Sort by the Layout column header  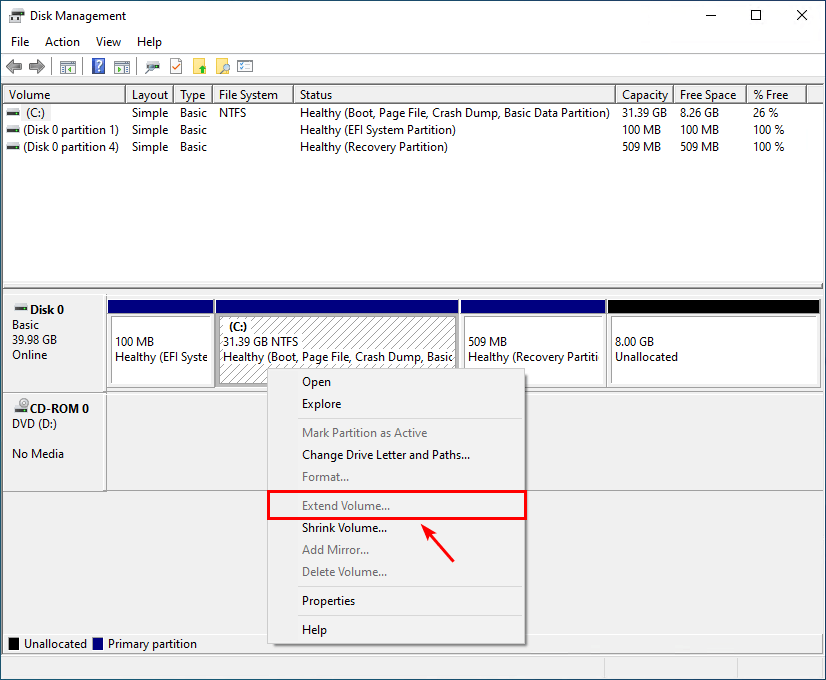tap(150, 95)
